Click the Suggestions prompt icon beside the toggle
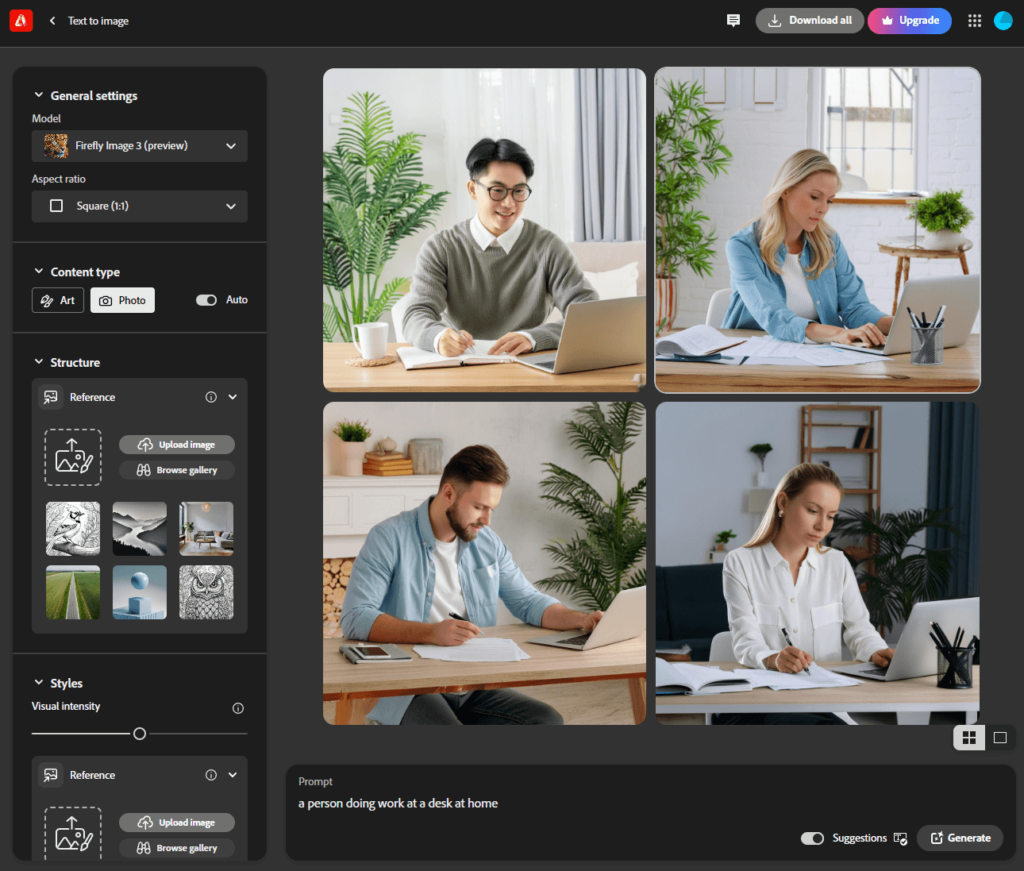This screenshot has height=871, width=1024. click(x=901, y=838)
